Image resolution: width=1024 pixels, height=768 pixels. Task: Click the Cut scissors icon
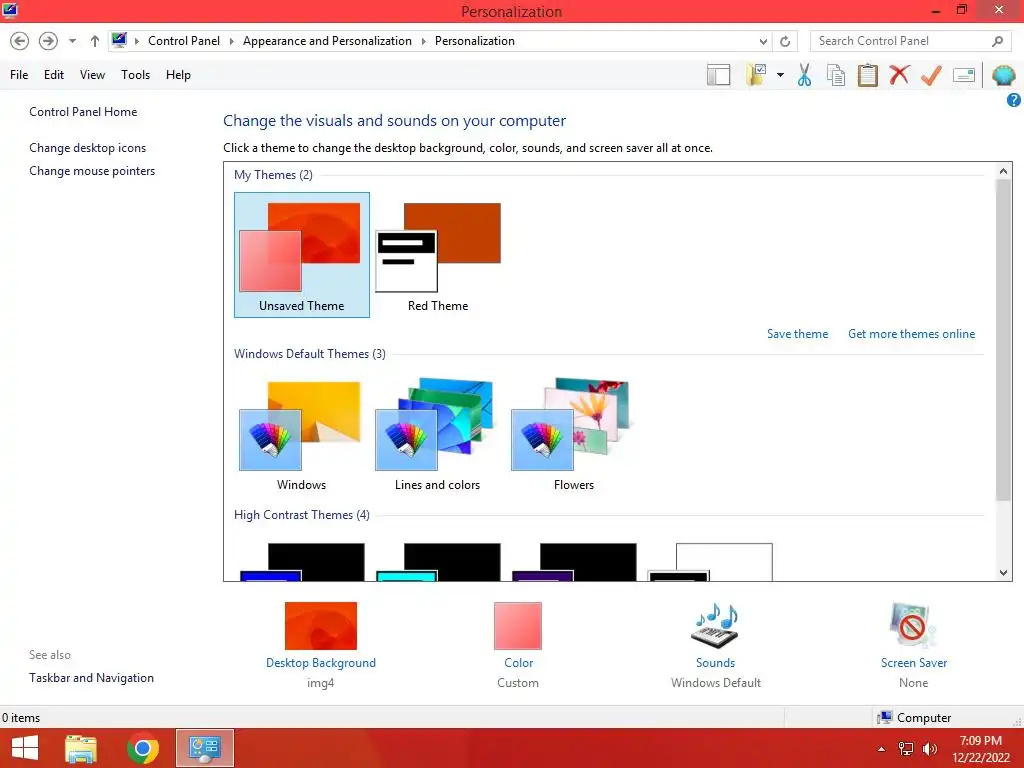[x=805, y=75]
